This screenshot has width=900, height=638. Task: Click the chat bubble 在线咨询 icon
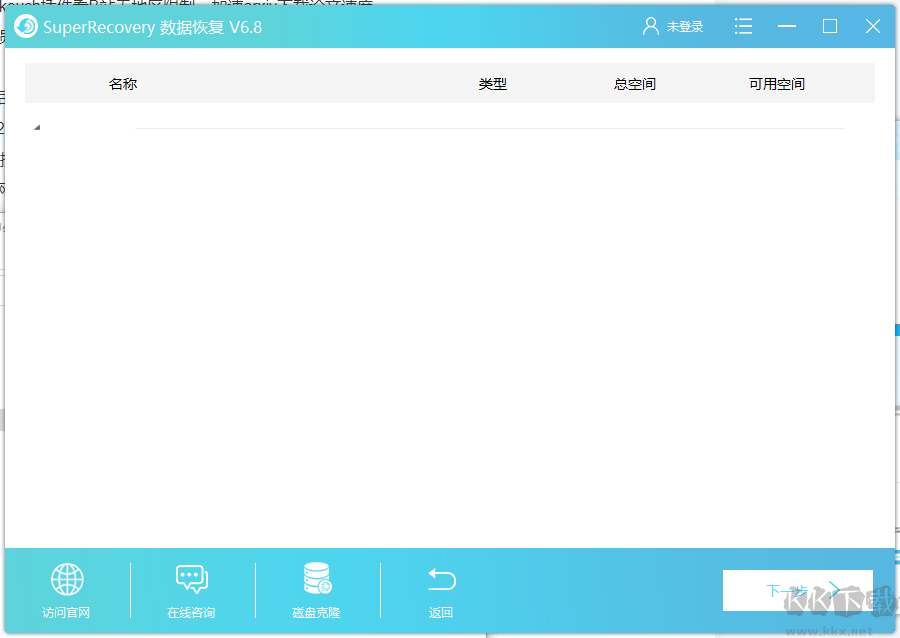pos(192,579)
